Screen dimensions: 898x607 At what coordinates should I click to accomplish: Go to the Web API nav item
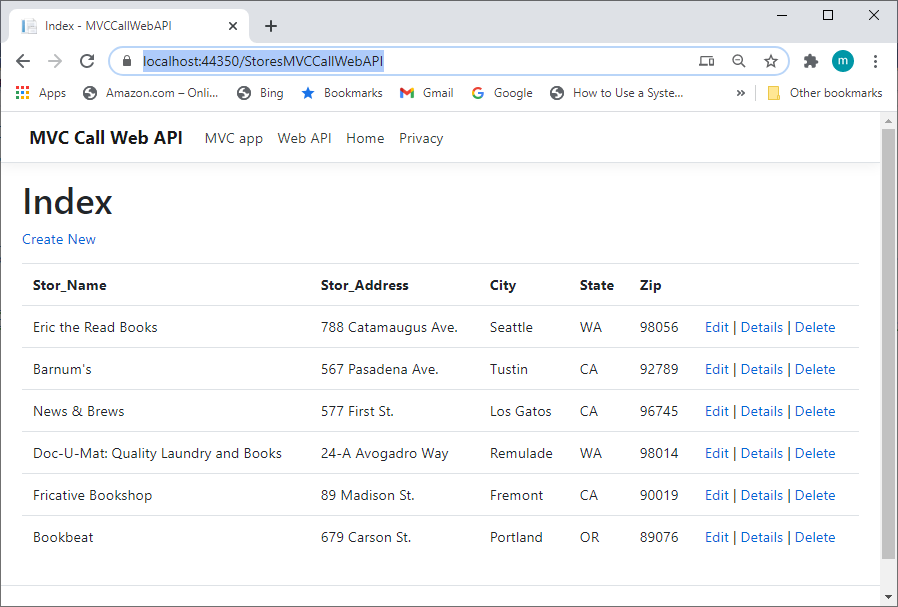coord(304,138)
